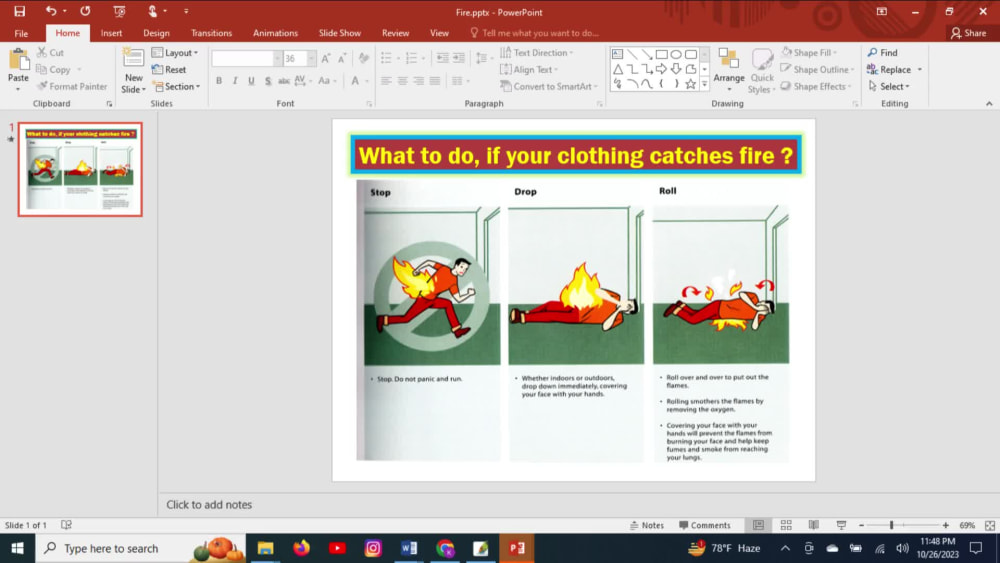Justify the paragraph text

(x=435, y=81)
